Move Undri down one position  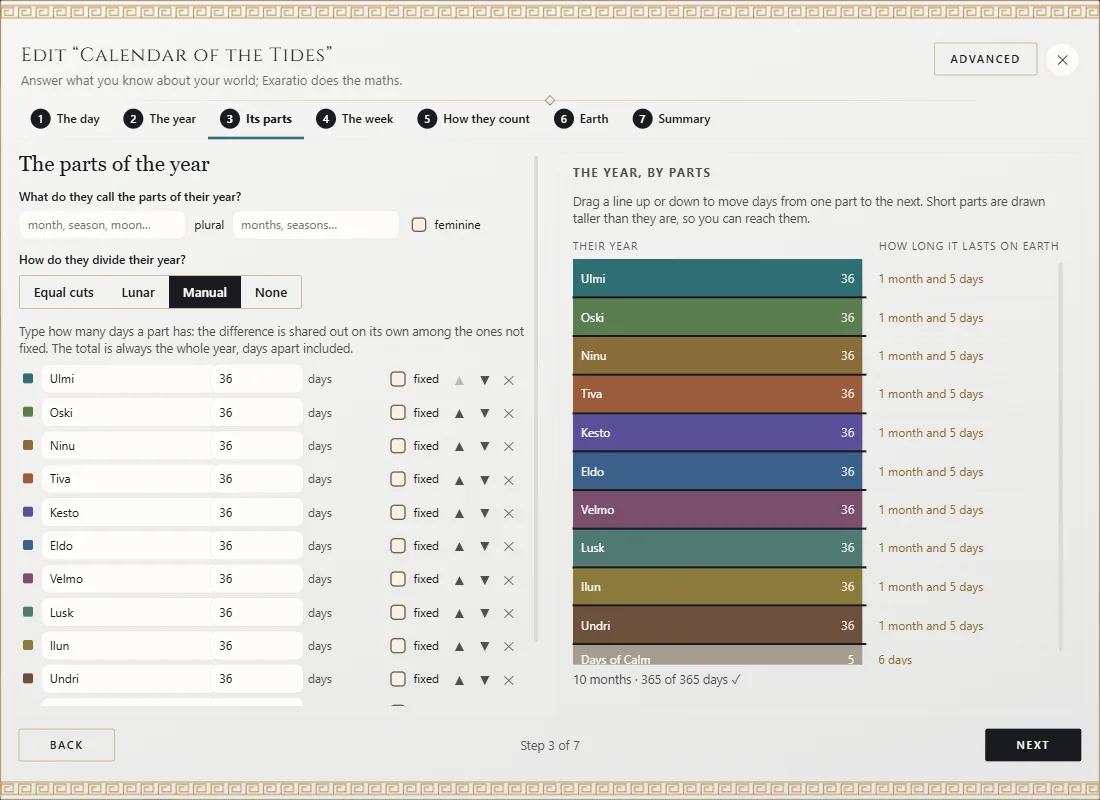tap(485, 680)
